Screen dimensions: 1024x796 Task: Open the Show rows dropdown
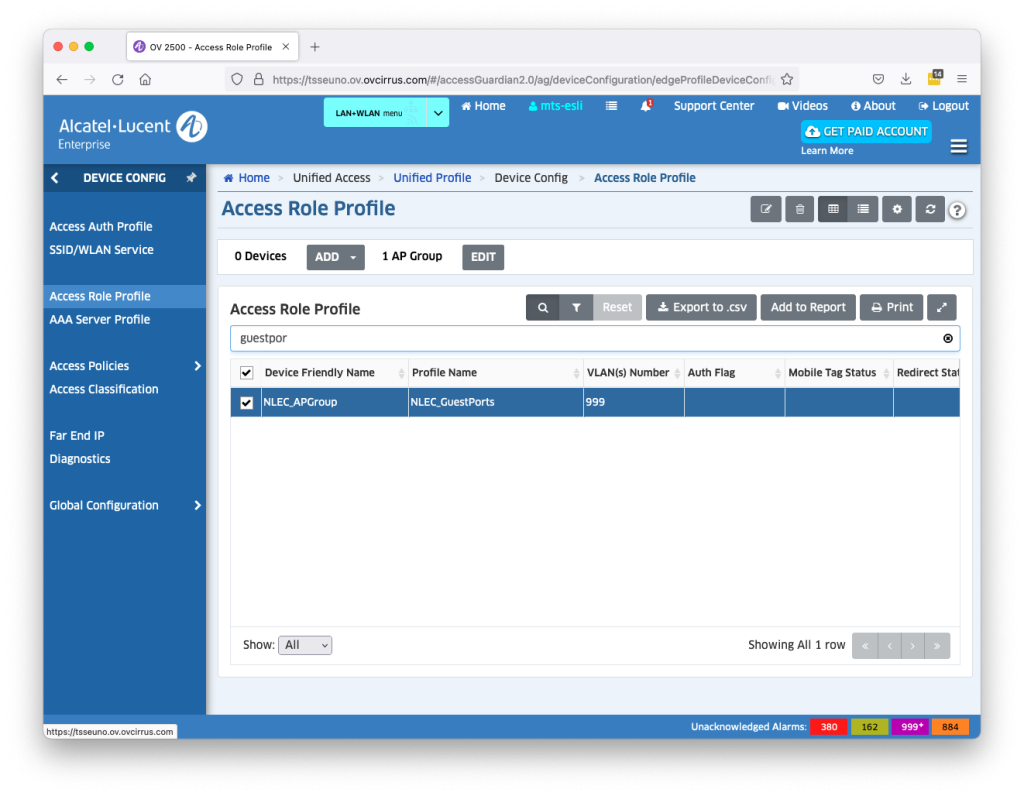pos(305,645)
